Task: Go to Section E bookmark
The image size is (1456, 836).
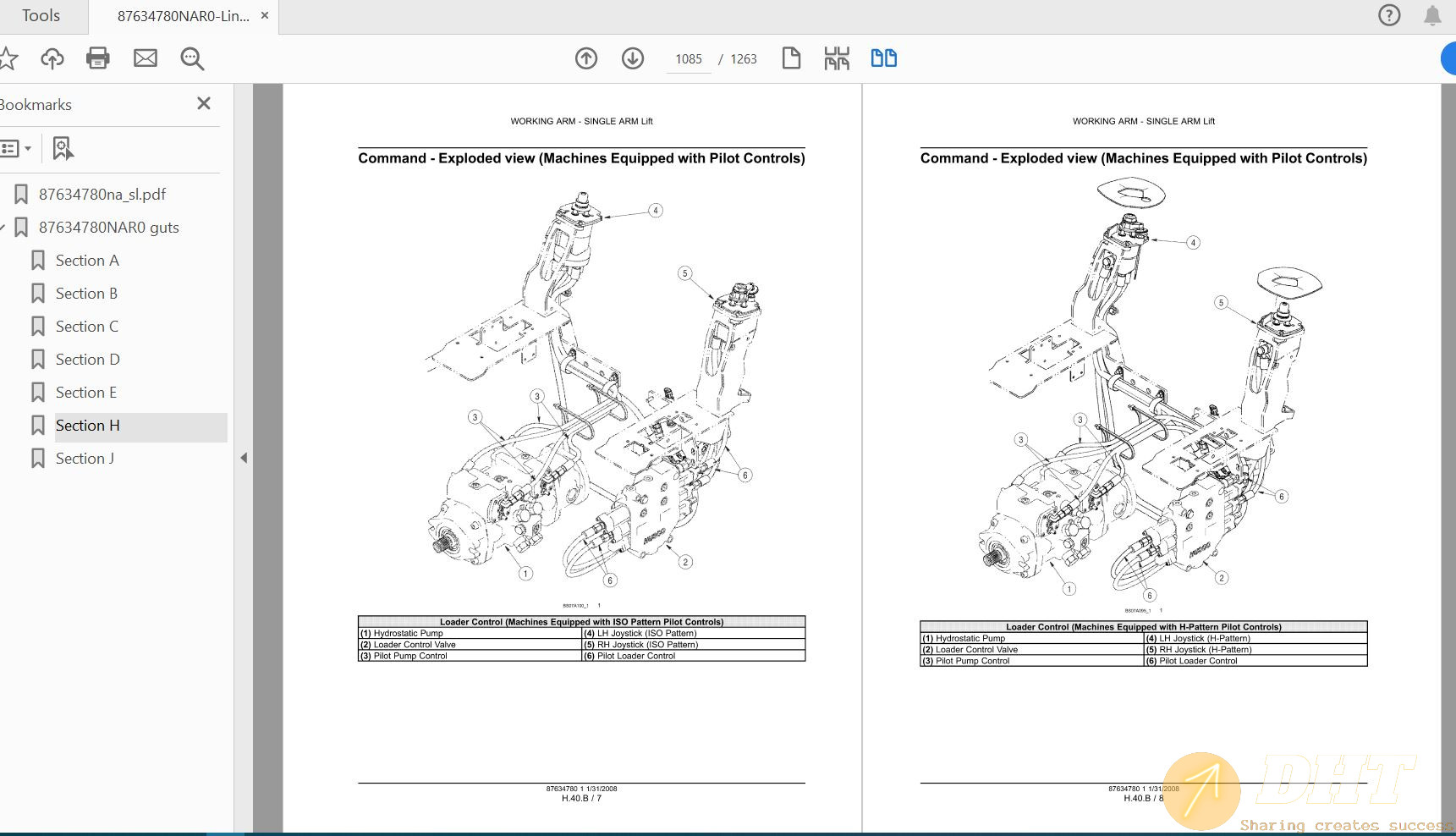Action: 85,392
